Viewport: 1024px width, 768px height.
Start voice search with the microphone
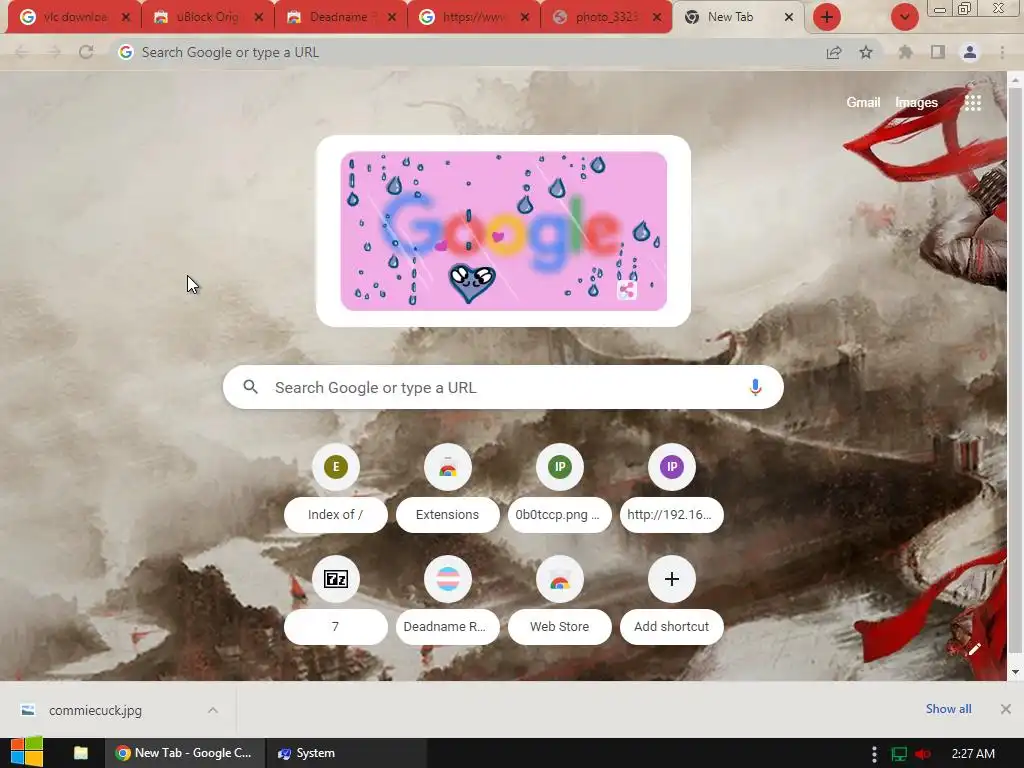click(x=755, y=387)
